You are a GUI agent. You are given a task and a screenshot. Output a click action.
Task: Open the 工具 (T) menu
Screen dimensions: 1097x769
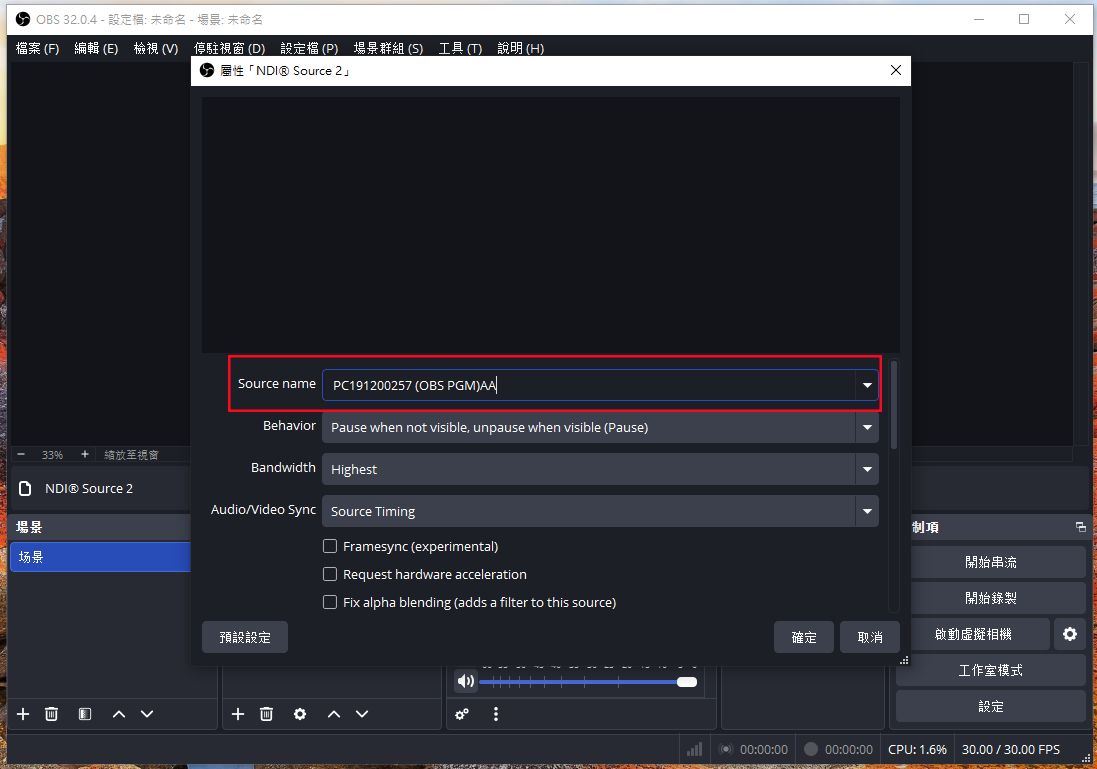click(460, 48)
